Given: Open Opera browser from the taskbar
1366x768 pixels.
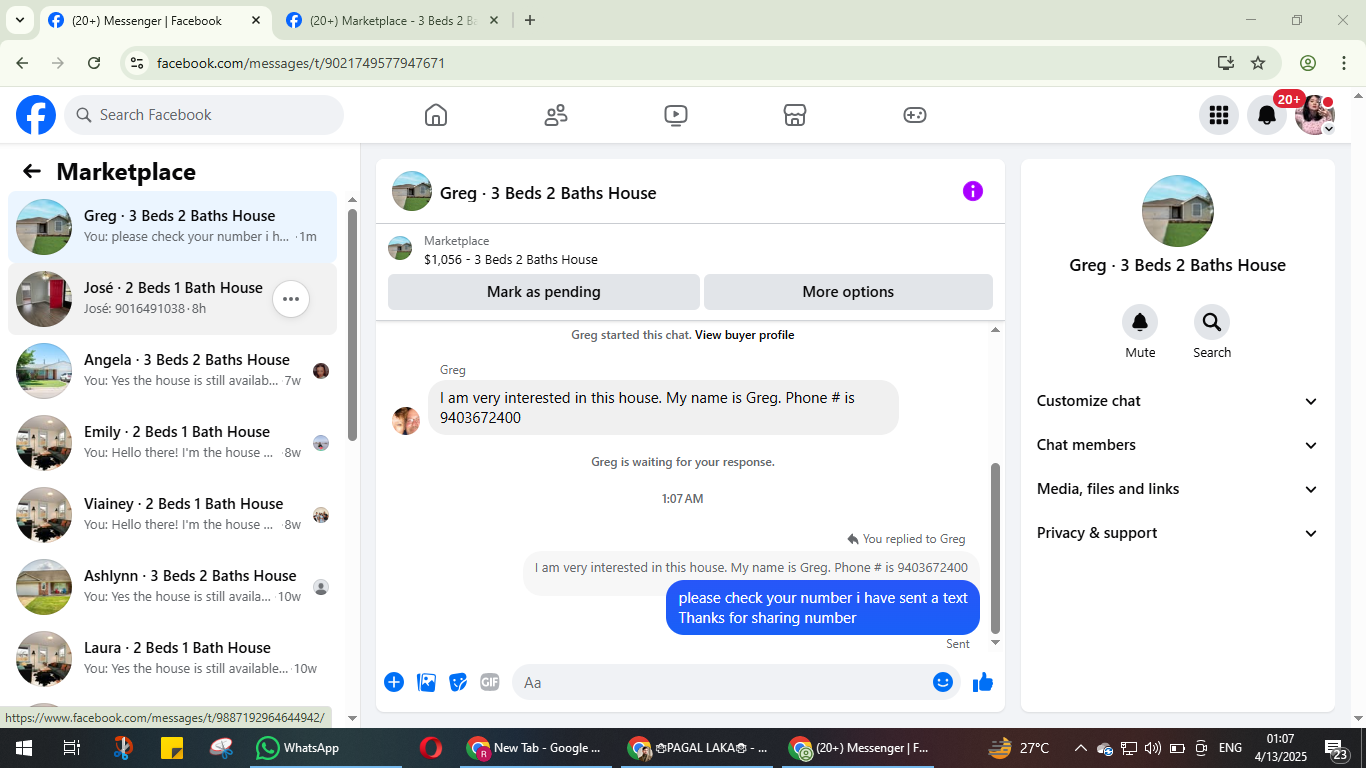Looking at the screenshot, I should 431,748.
